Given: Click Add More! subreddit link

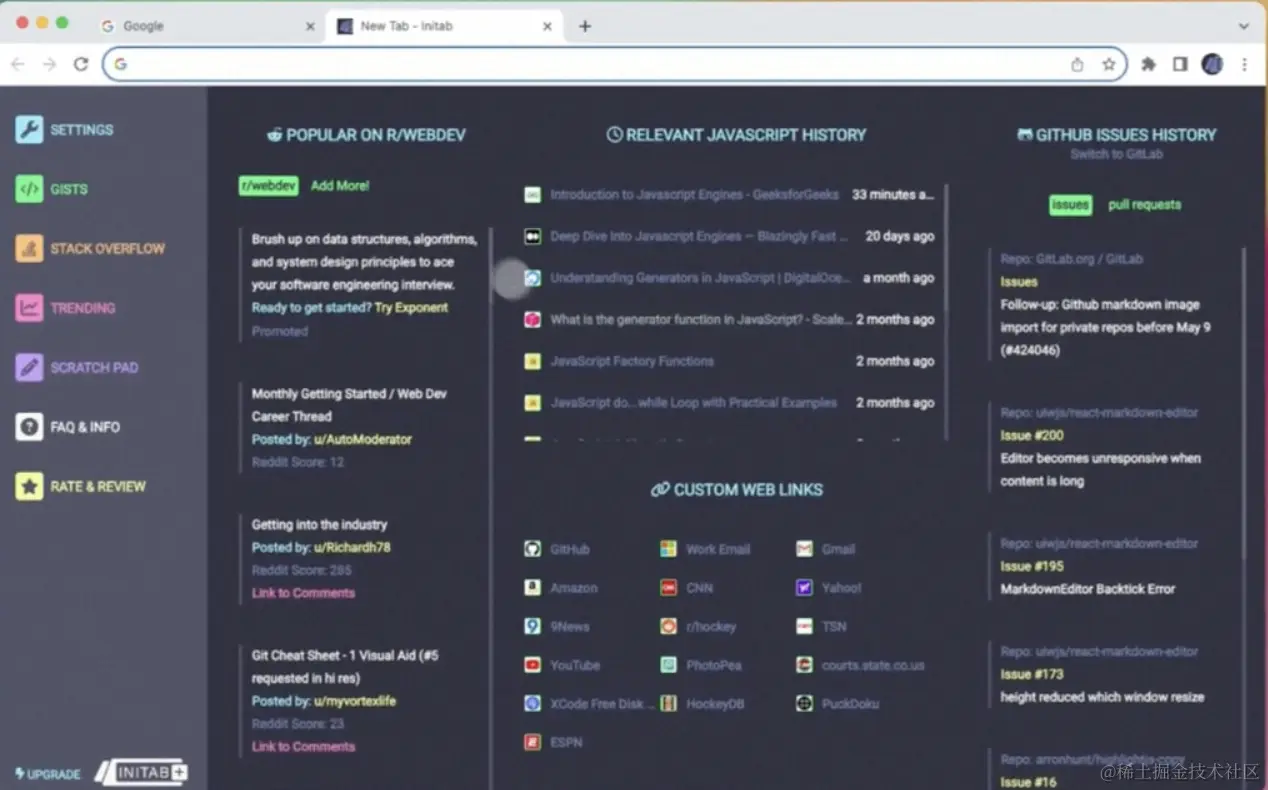Looking at the screenshot, I should (340, 185).
